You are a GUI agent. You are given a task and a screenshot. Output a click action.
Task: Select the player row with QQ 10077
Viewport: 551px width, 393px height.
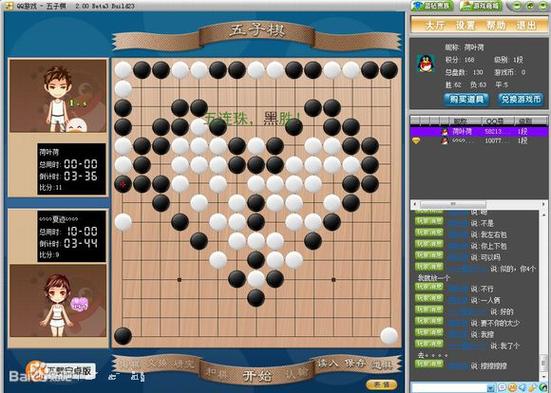pyautogui.click(x=479, y=141)
